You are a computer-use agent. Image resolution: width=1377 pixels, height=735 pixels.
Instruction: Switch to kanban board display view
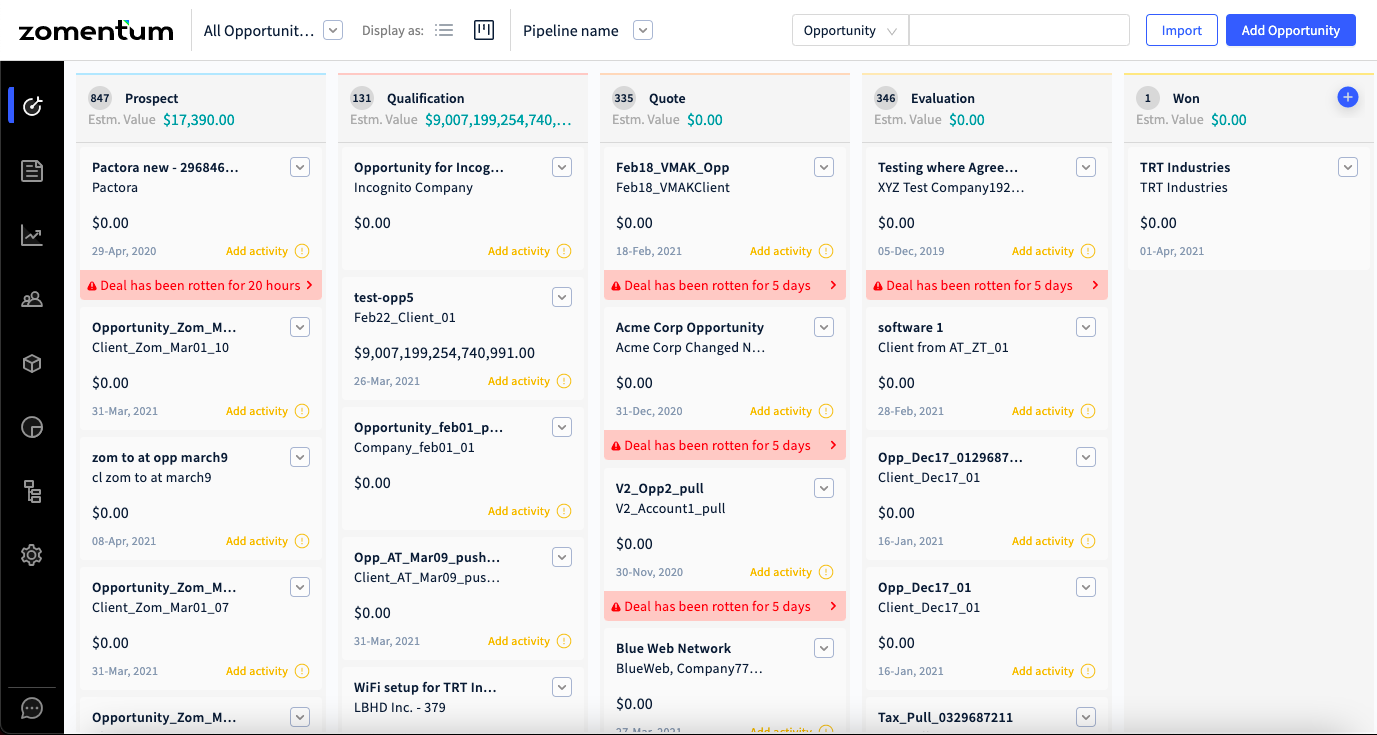(x=484, y=30)
